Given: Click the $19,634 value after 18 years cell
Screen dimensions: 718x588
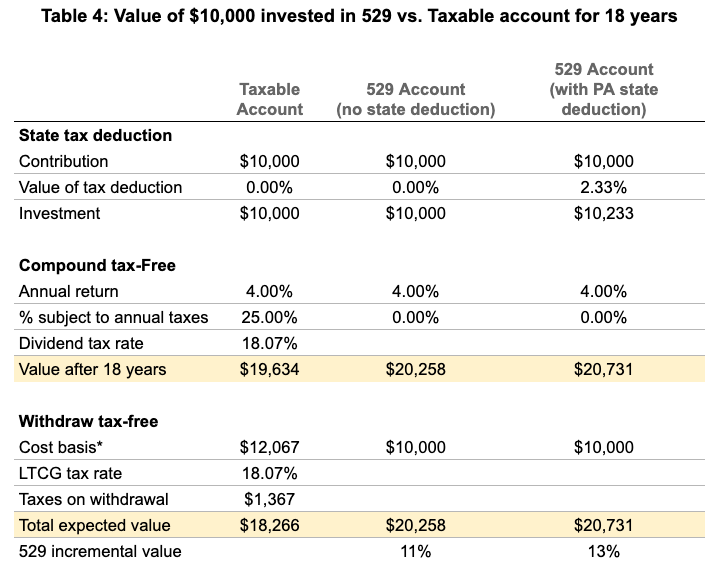Looking at the screenshot, I should tap(269, 370).
